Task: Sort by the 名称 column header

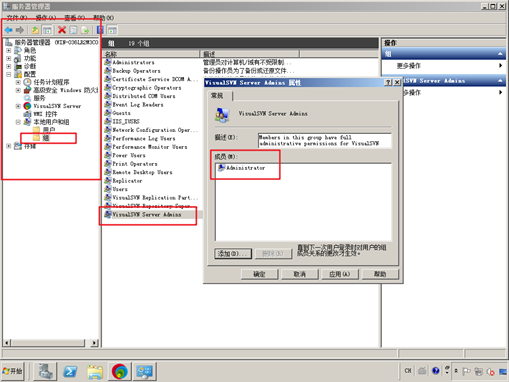Action: [151, 54]
